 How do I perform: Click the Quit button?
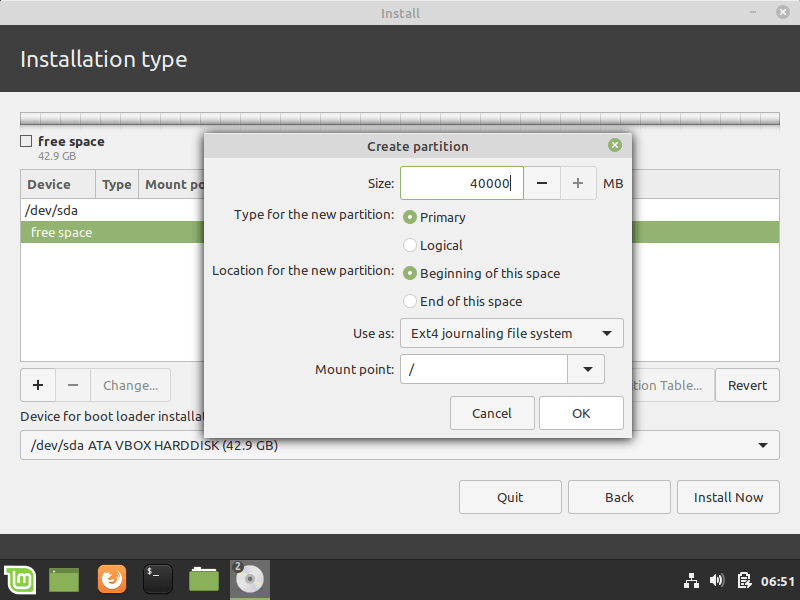click(x=510, y=497)
